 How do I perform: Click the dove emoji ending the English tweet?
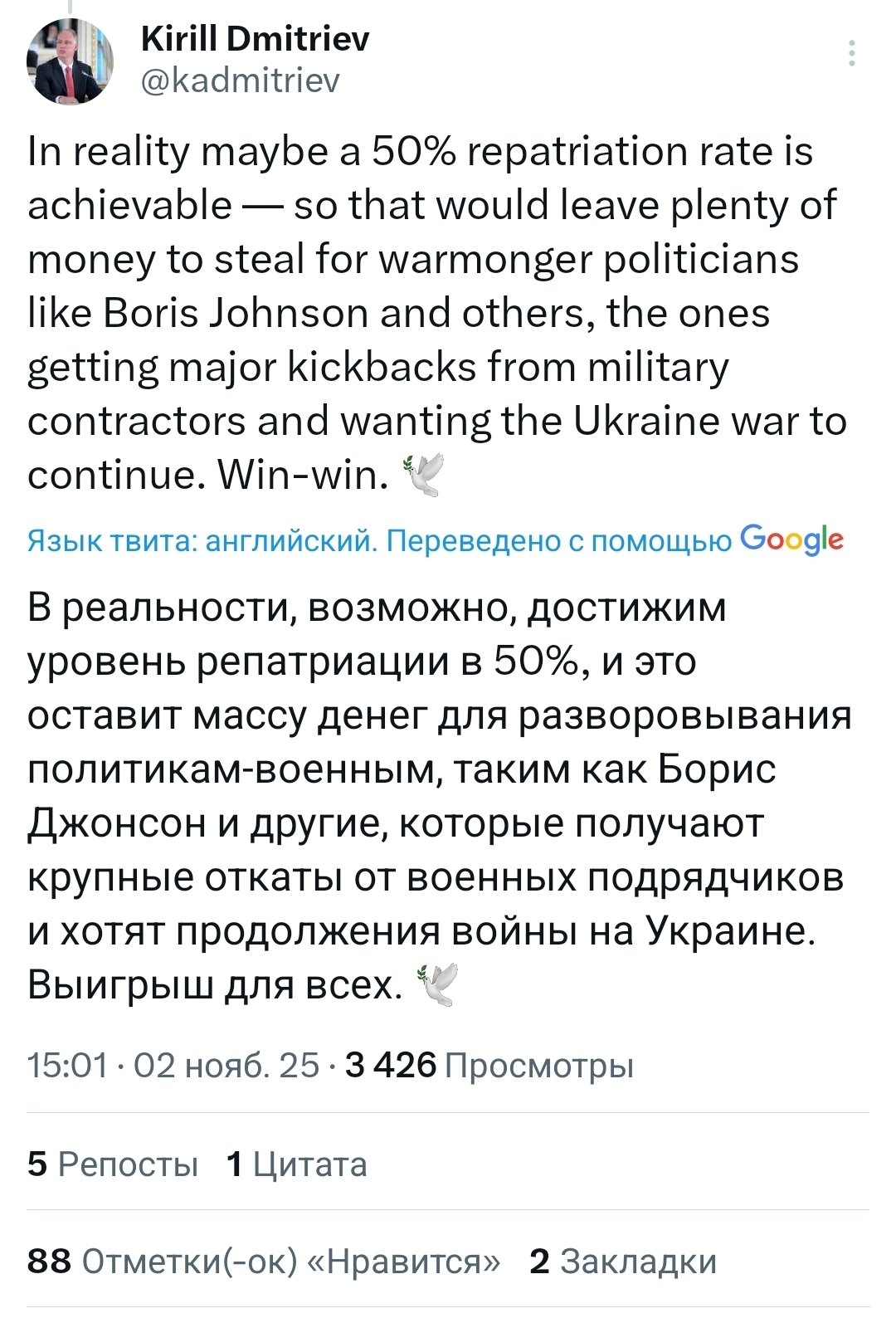point(423,476)
